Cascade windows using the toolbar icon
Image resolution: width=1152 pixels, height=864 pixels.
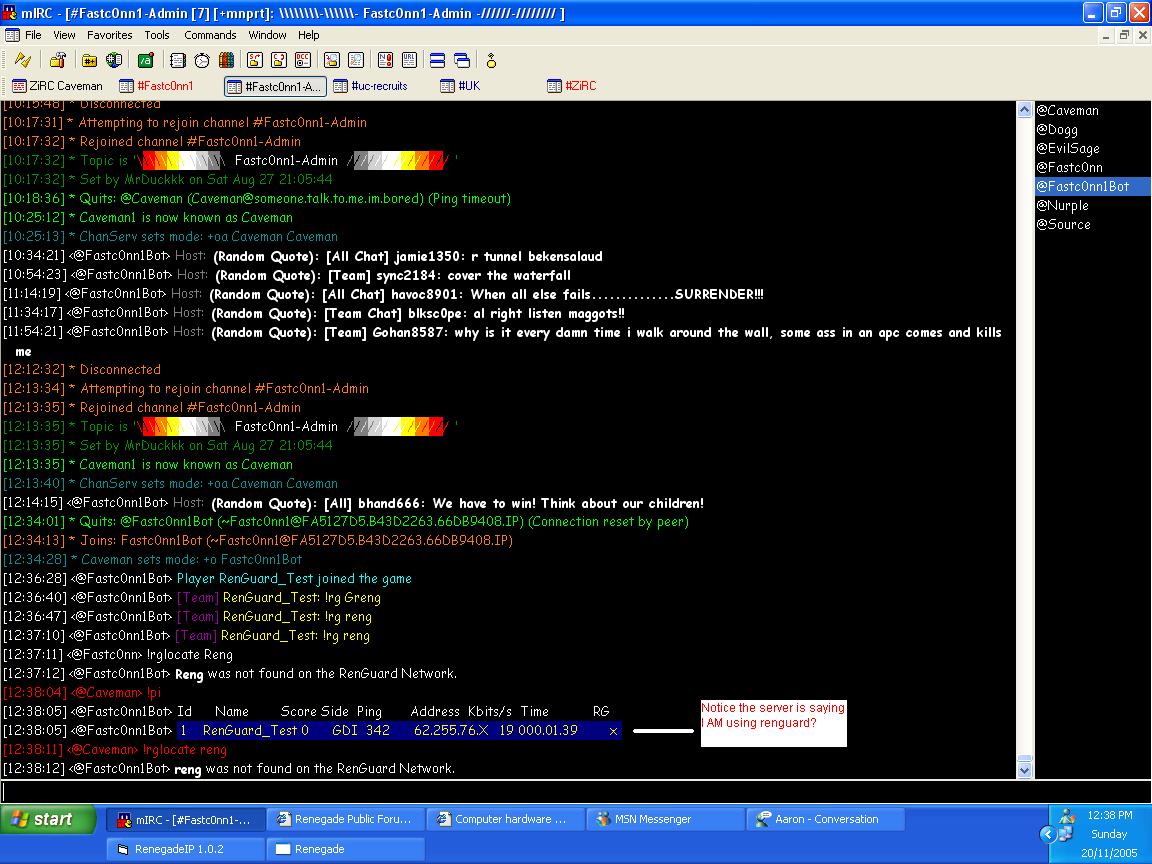462,60
